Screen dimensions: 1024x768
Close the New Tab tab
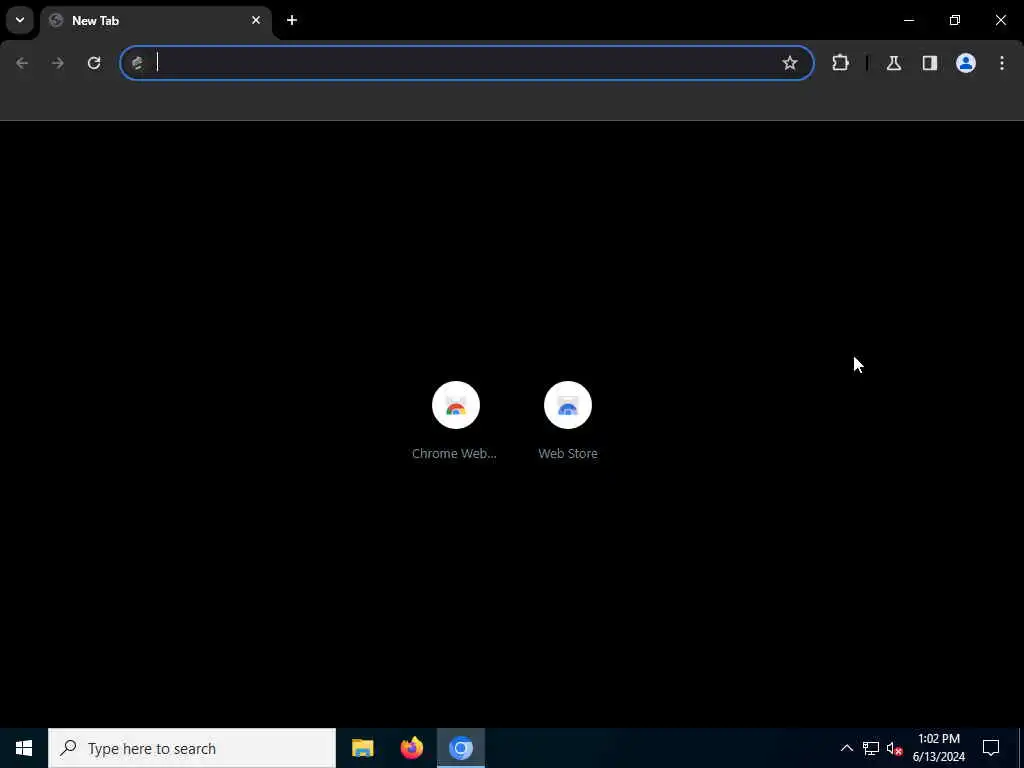256,20
